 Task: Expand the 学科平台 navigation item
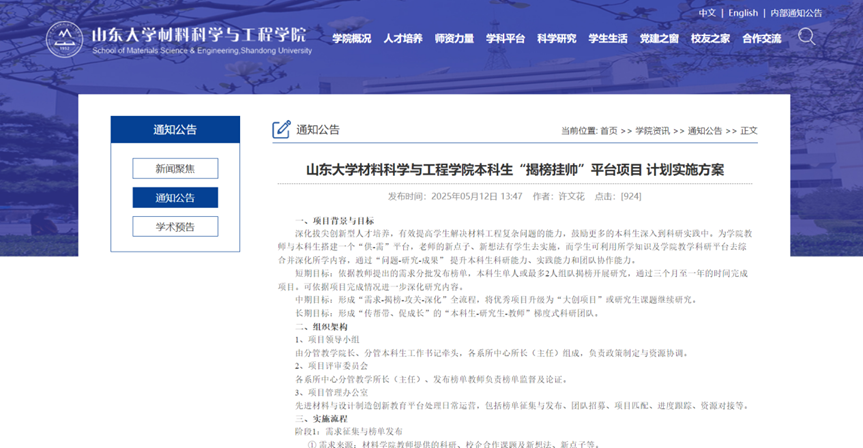point(506,38)
